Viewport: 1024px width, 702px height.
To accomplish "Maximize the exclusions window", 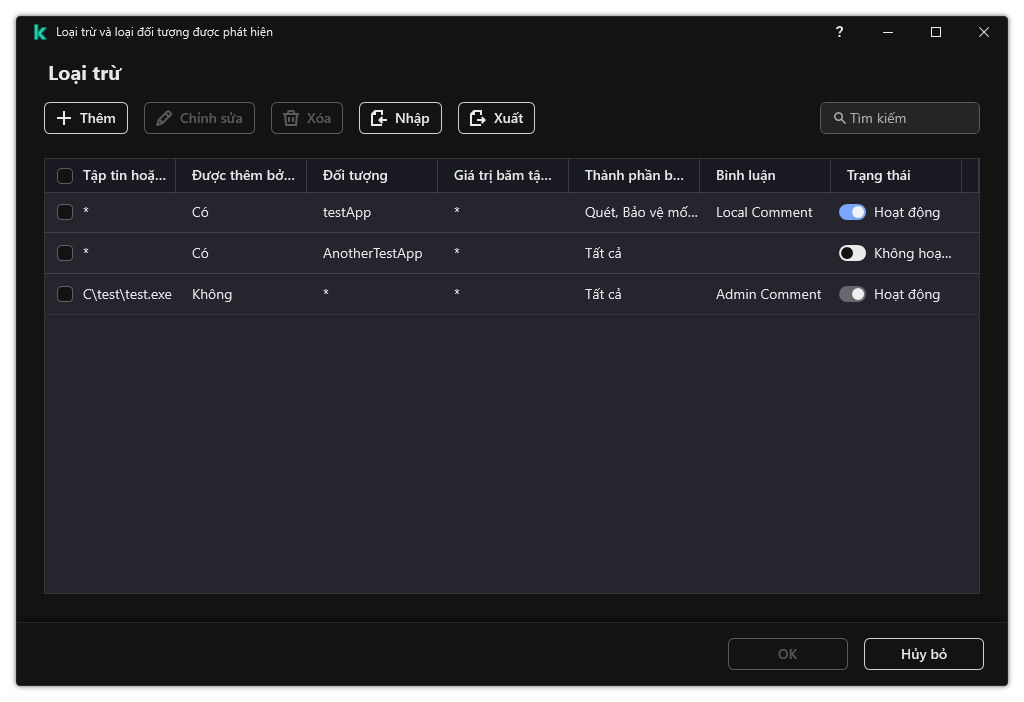I will tap(936, 32).
